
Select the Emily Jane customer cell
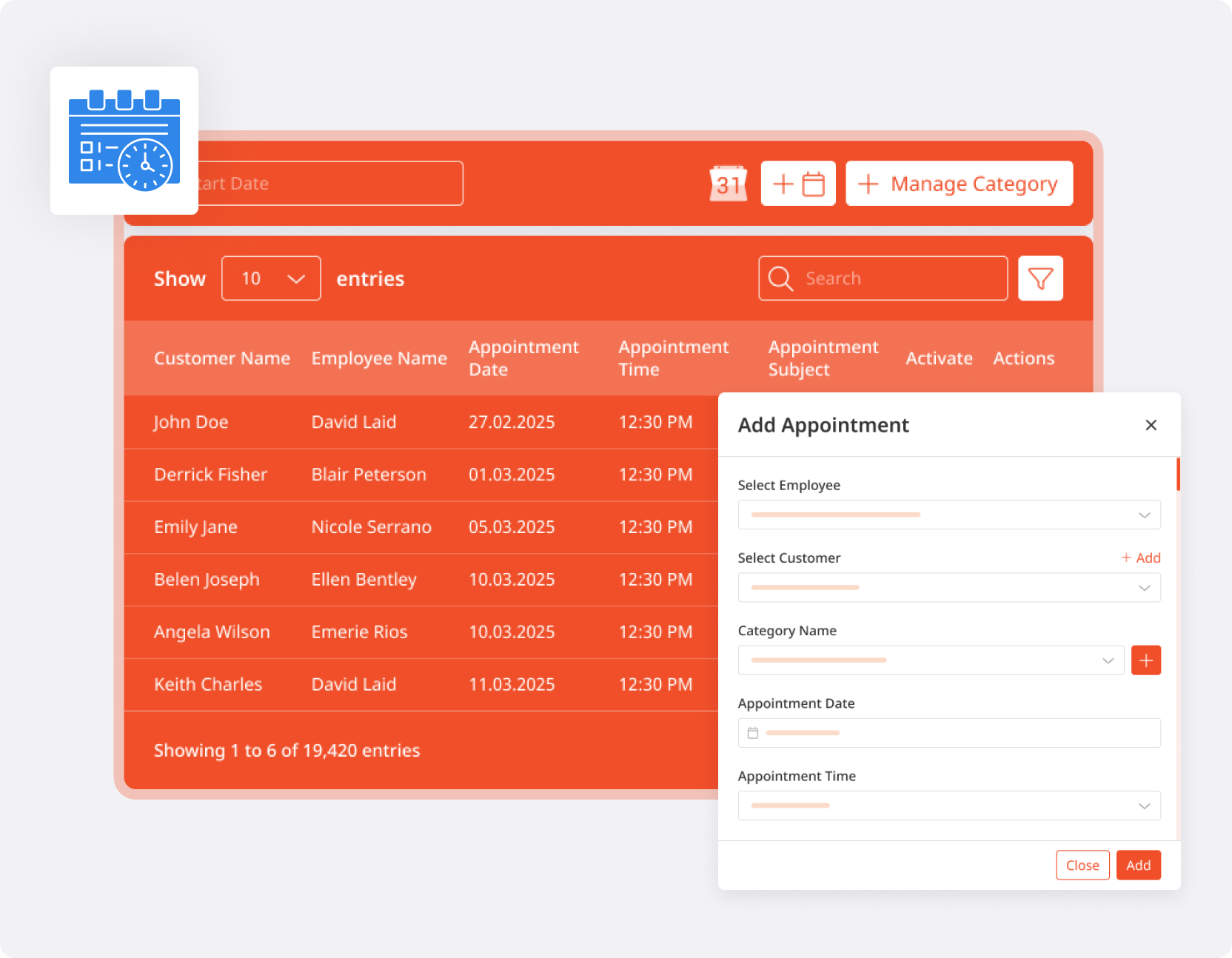point(195,527)
